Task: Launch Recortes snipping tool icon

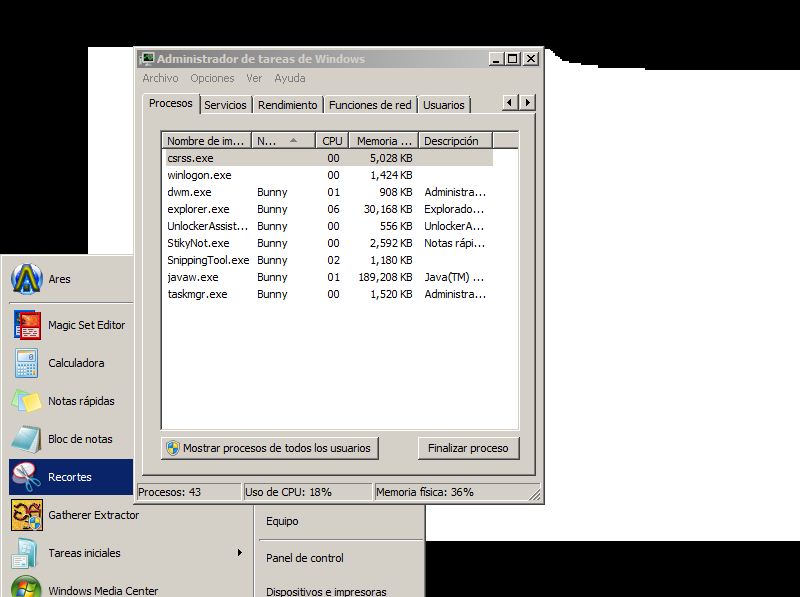Action: tap(26, 477)
